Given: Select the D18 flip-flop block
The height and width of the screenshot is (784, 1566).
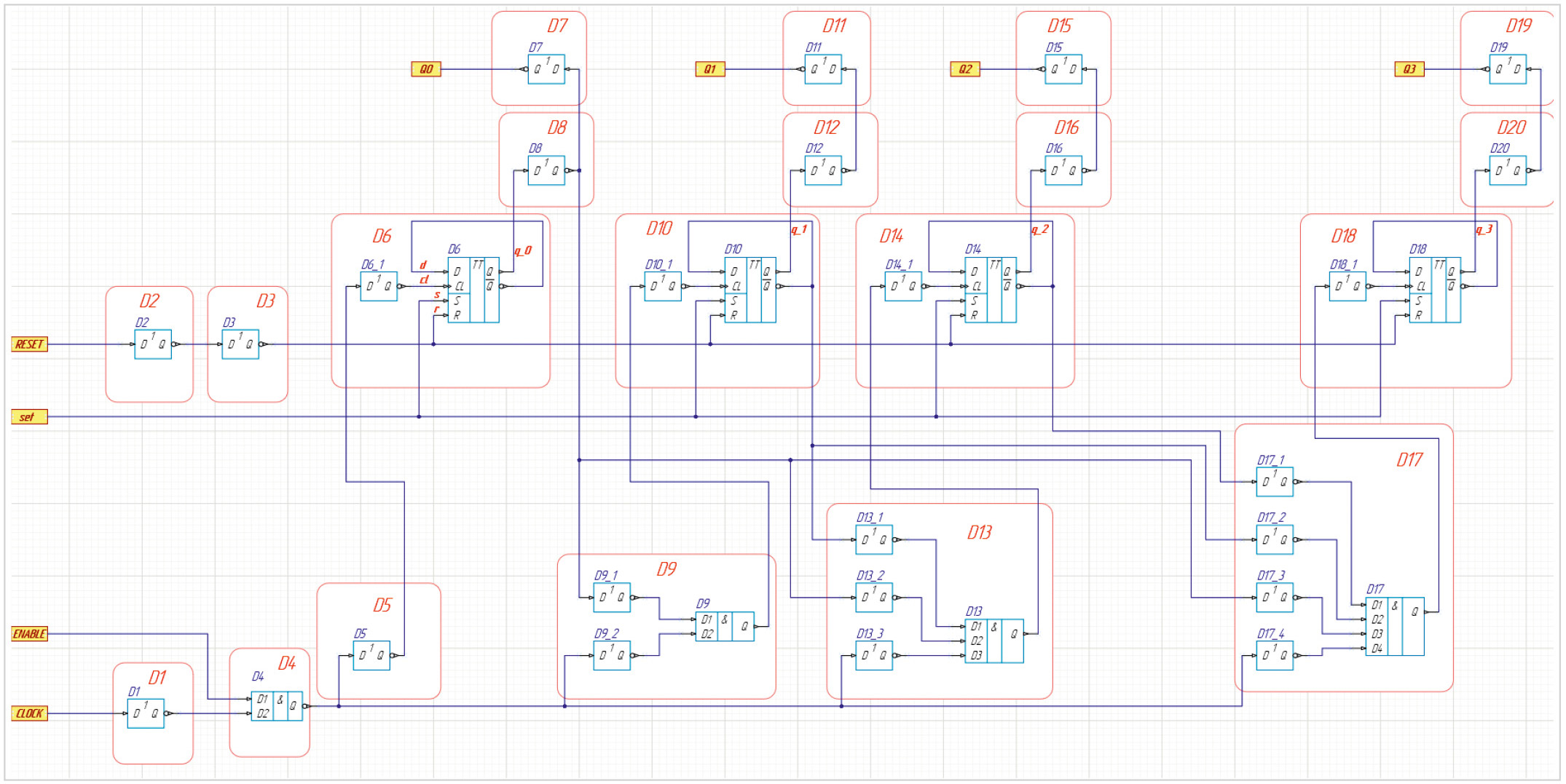Looking at the screenshot, I should click(x=1435, y=290).
